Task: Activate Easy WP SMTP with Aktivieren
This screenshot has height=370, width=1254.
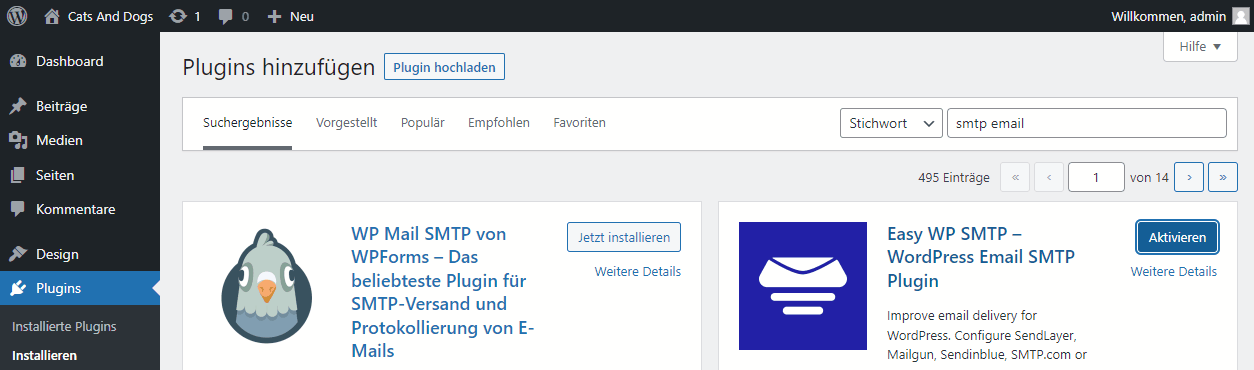Action: [x=1177, y=238]
